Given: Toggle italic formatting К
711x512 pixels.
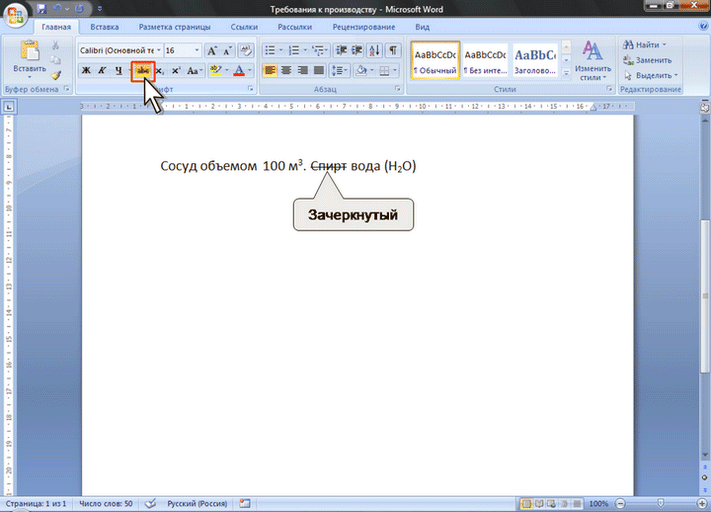Looking at the screenshot, I should 102,70.
